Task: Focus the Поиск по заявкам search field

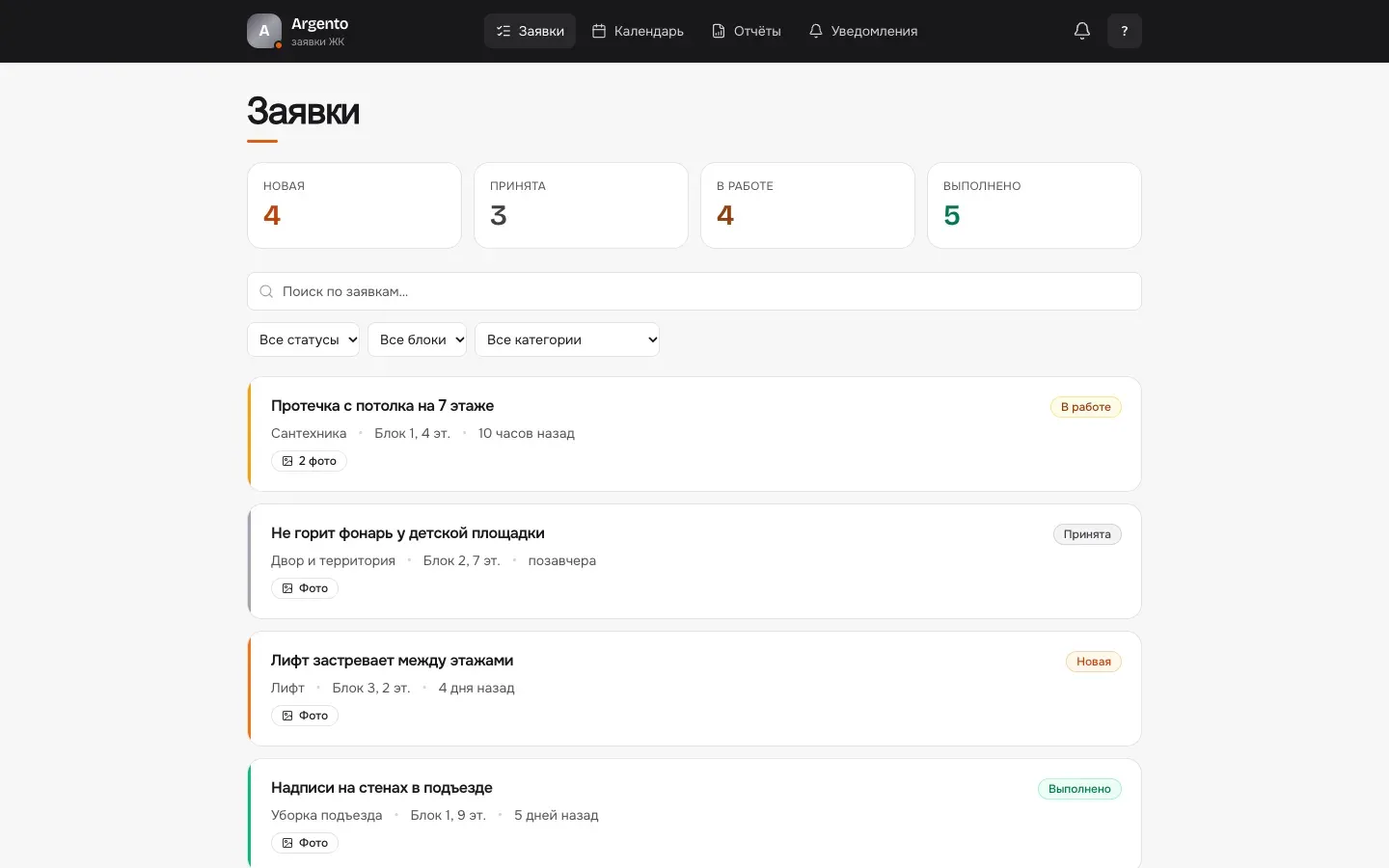Action: [694, 291]
